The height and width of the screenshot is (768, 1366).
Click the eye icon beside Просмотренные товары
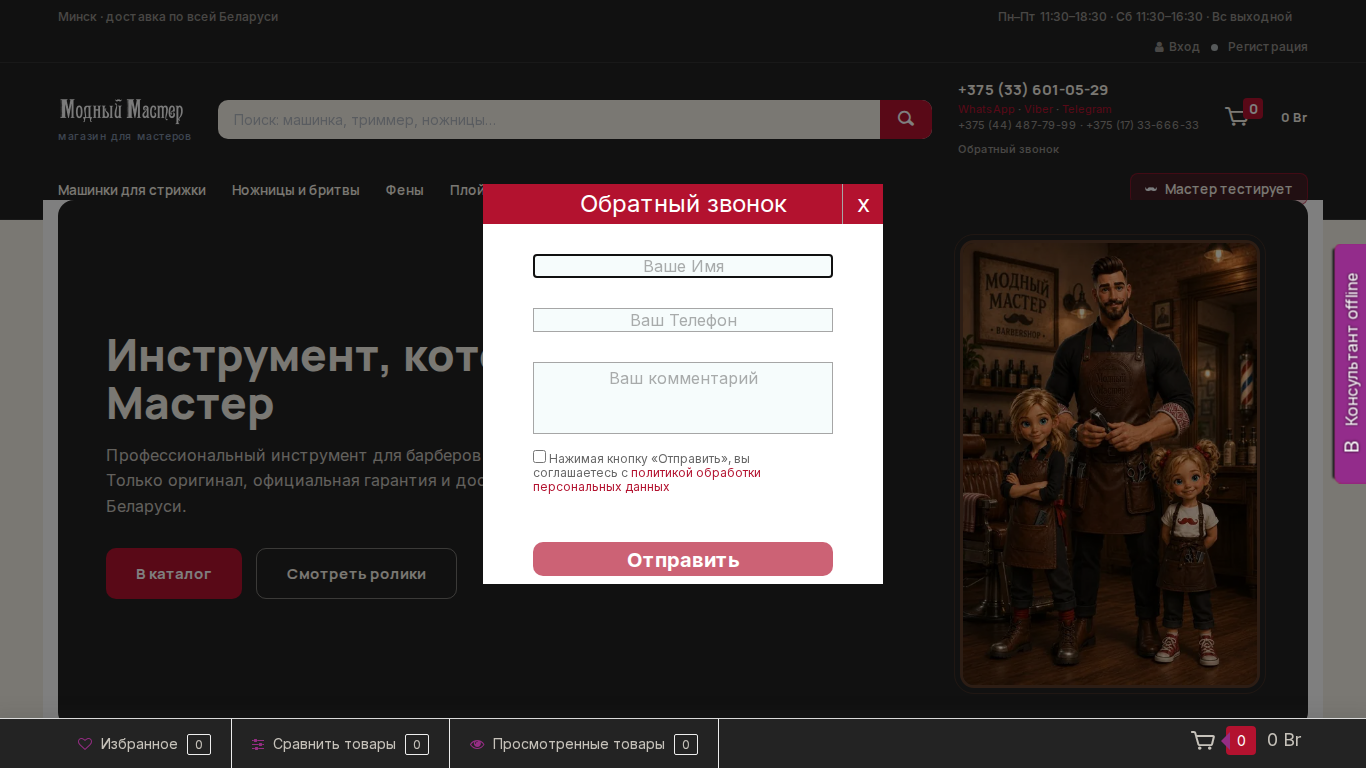coord(477,744)
